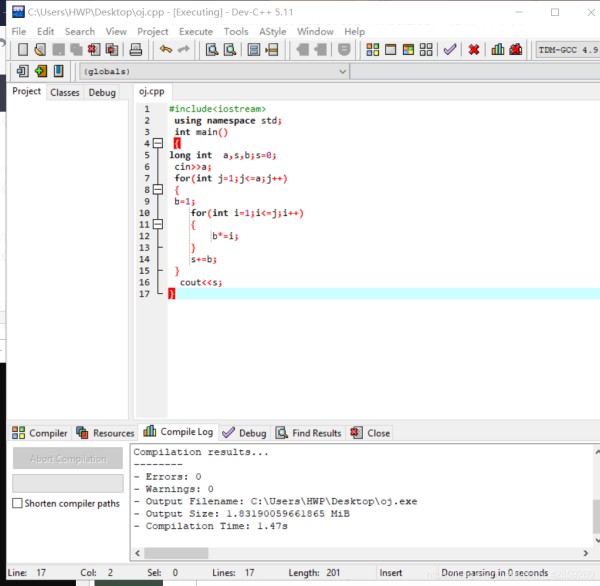
Task: Collapse the code fold at line 8
Action: click(158, 189)
